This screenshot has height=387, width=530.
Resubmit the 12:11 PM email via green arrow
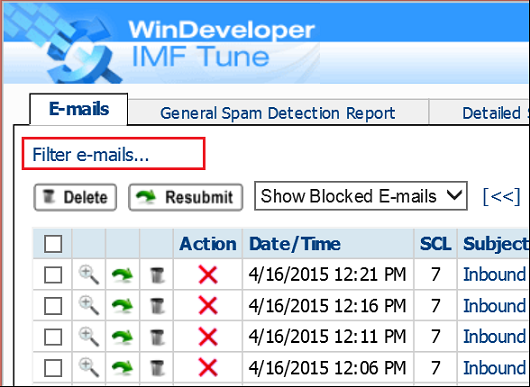(x=122, y=337)
